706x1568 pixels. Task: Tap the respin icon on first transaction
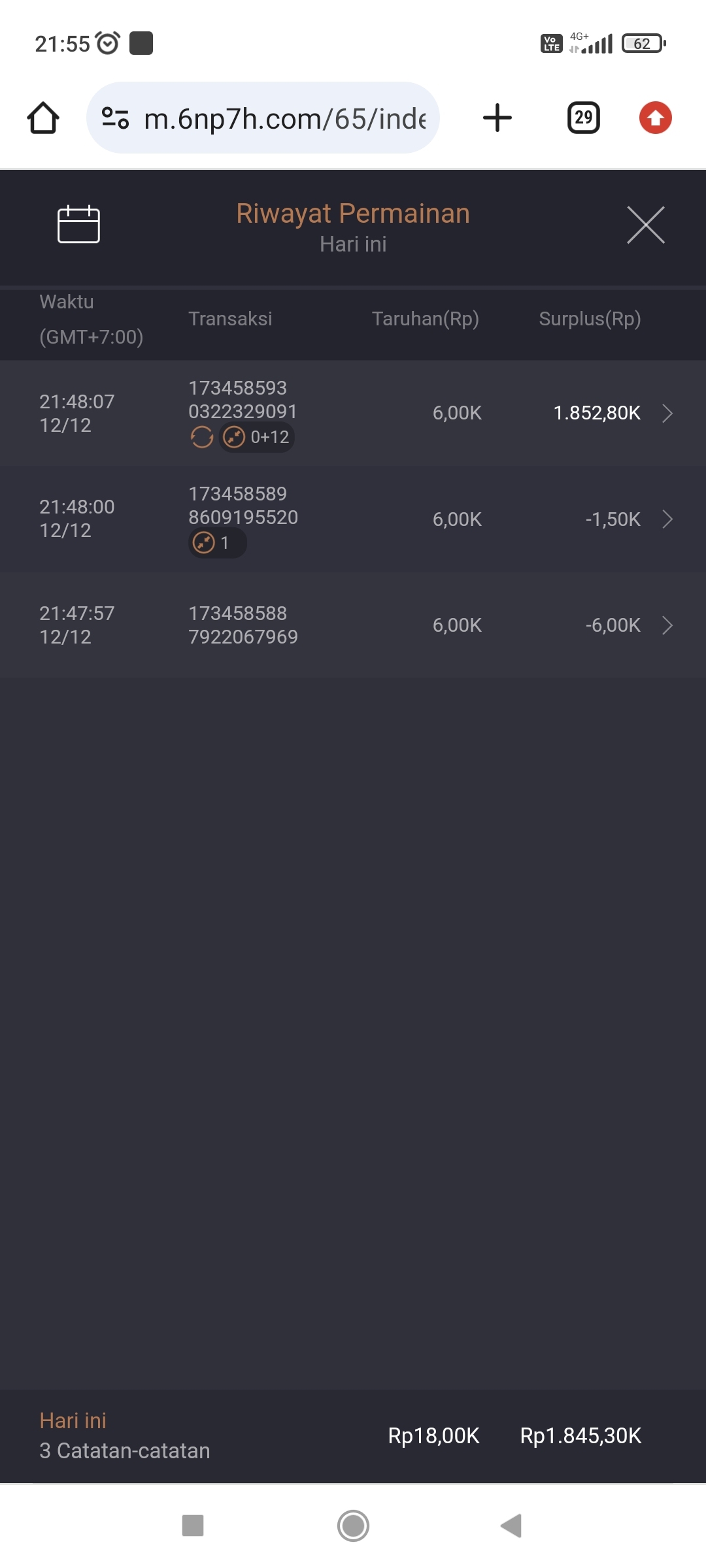(202, 437)
